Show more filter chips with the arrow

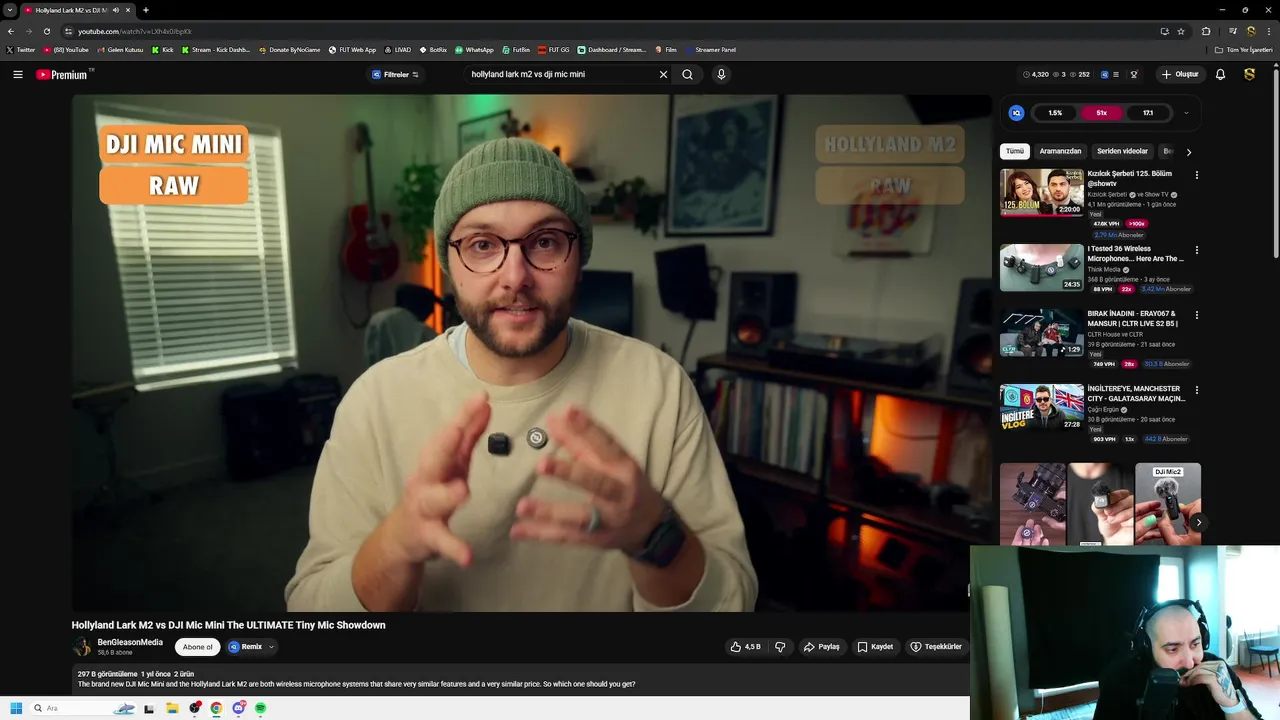1188,152
